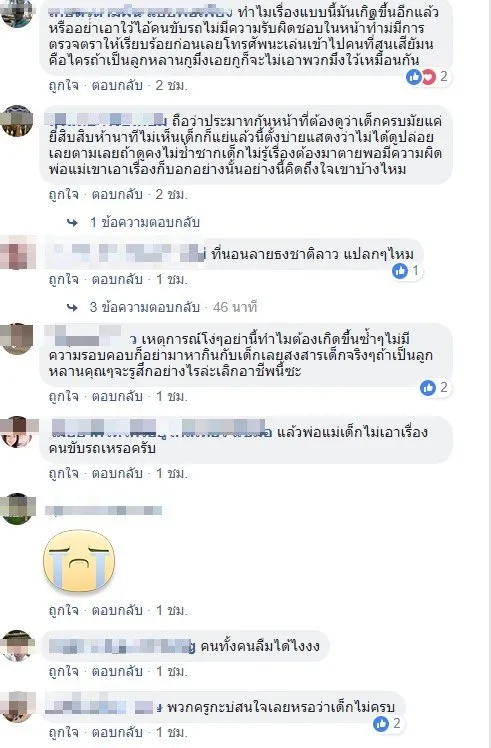Like the คนทั้งคนลืมได้ไงงง comment
The width and height of the screenshot is (491, 748).
[63, 672]
